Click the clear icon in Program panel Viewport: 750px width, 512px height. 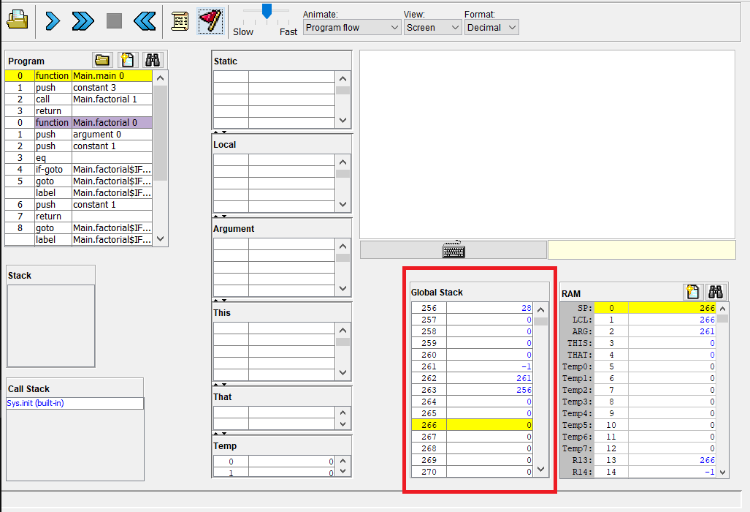(128, 60)
